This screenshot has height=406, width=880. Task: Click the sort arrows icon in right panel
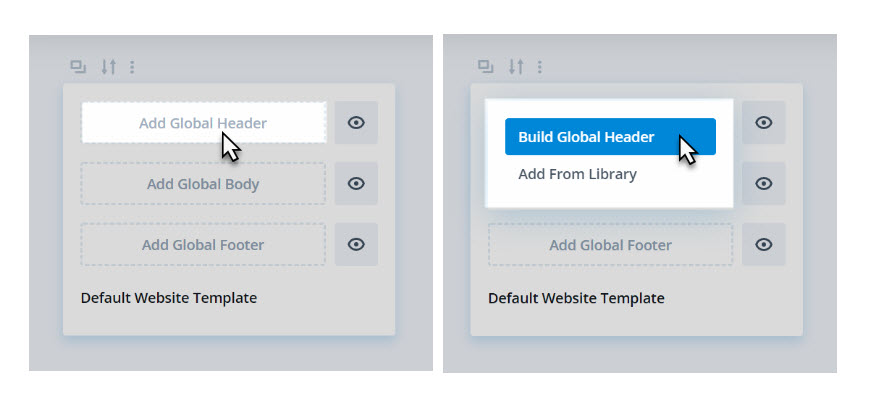coord(516,67)
